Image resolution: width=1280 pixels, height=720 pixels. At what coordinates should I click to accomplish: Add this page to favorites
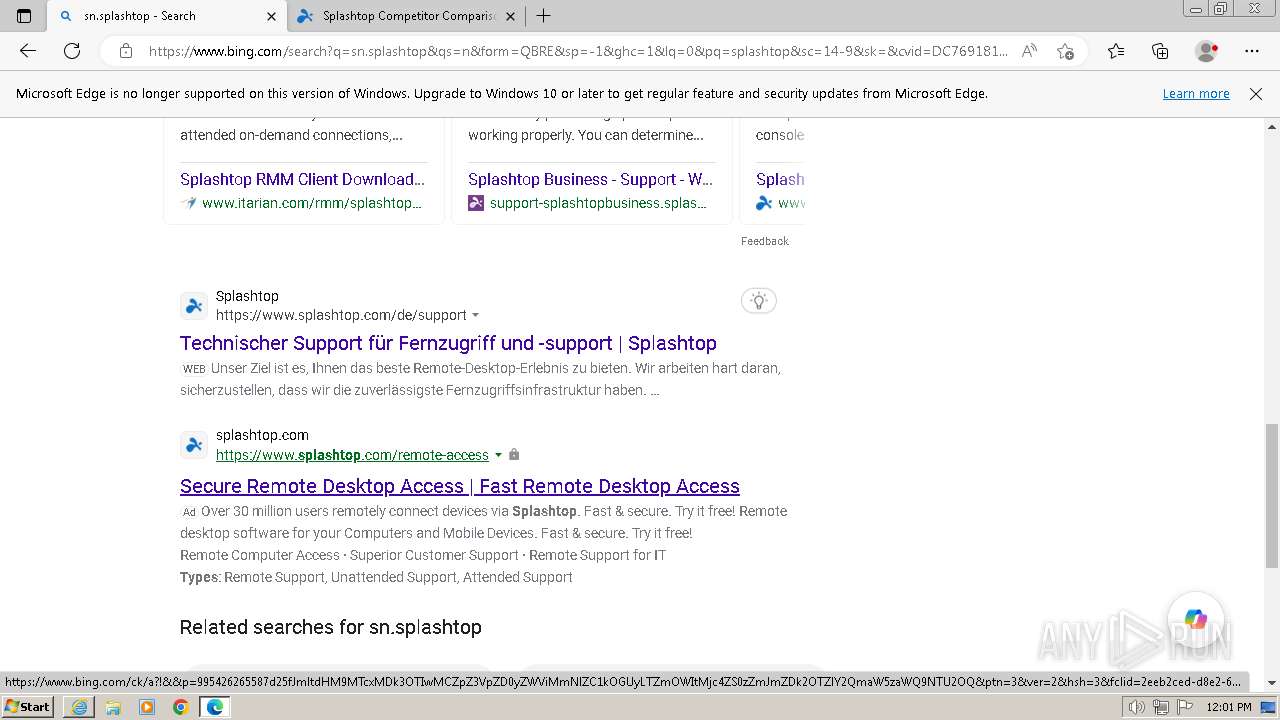click(x=1065, y=51)
